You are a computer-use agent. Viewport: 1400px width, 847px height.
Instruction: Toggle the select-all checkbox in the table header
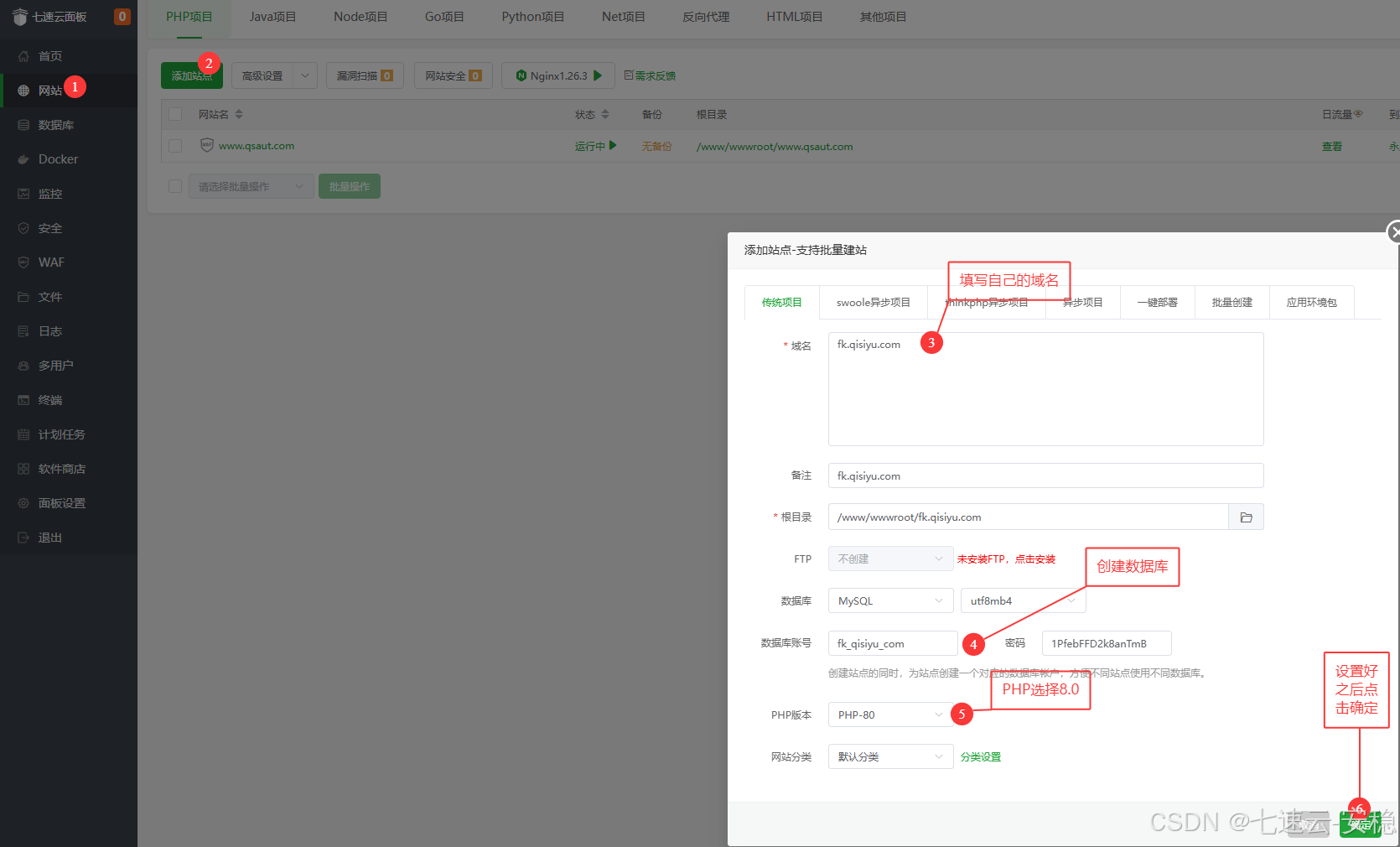pos(175,114)
